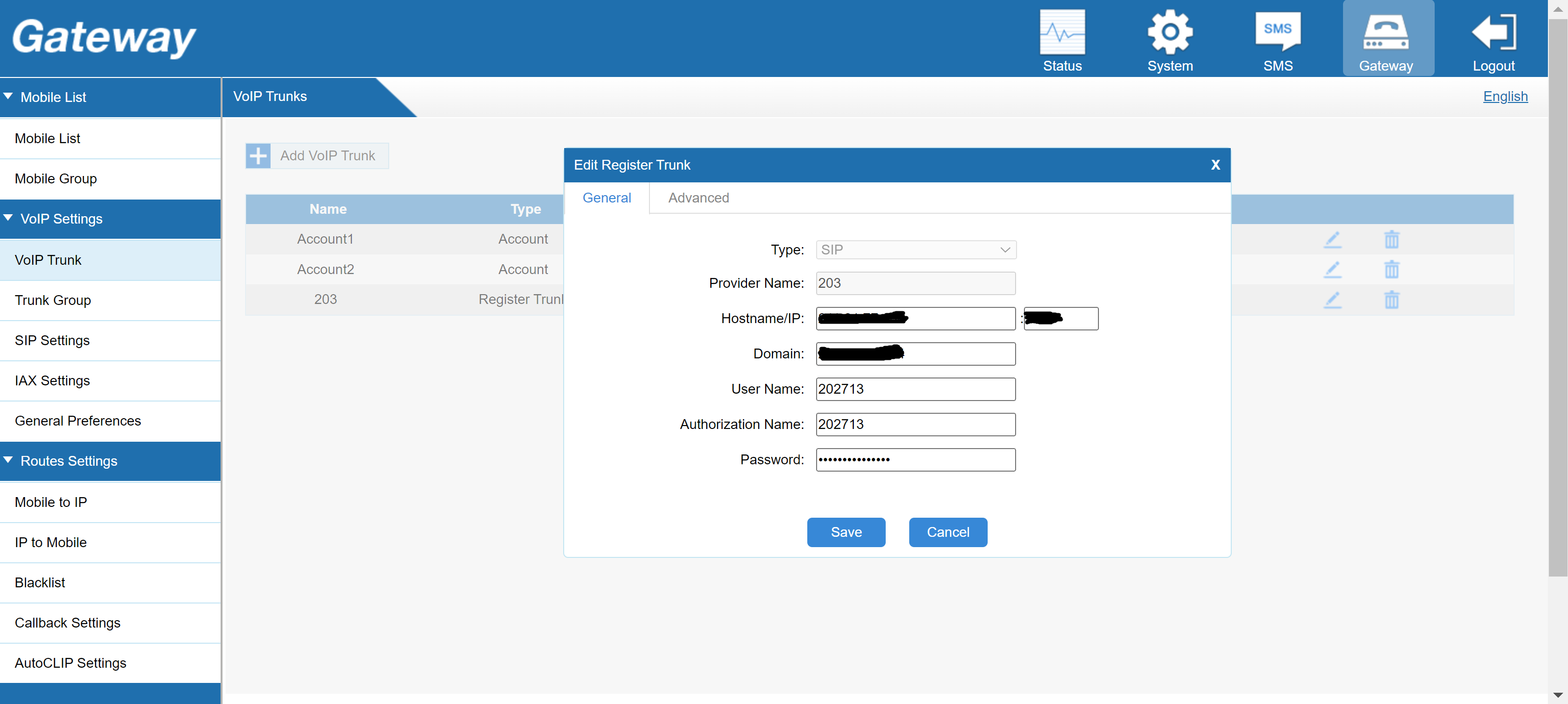Collapse the Routes Settings section
This screenshot has width=1568, height=704.
coord(68,461)
